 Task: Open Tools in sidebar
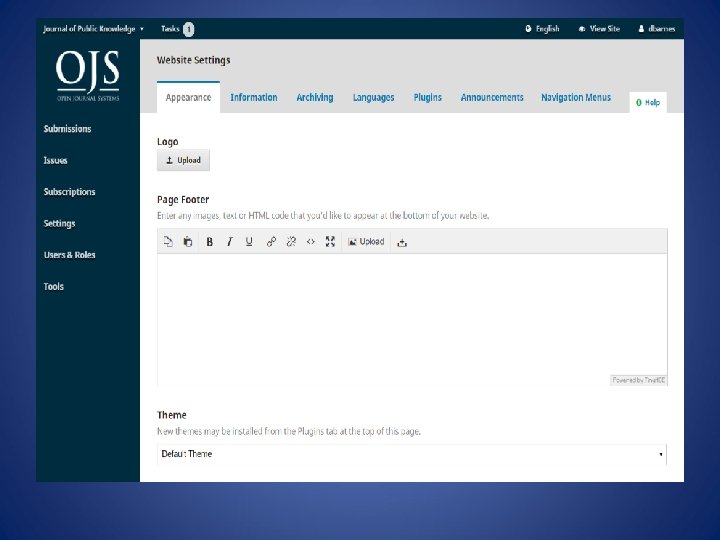(x=54, y=287)
